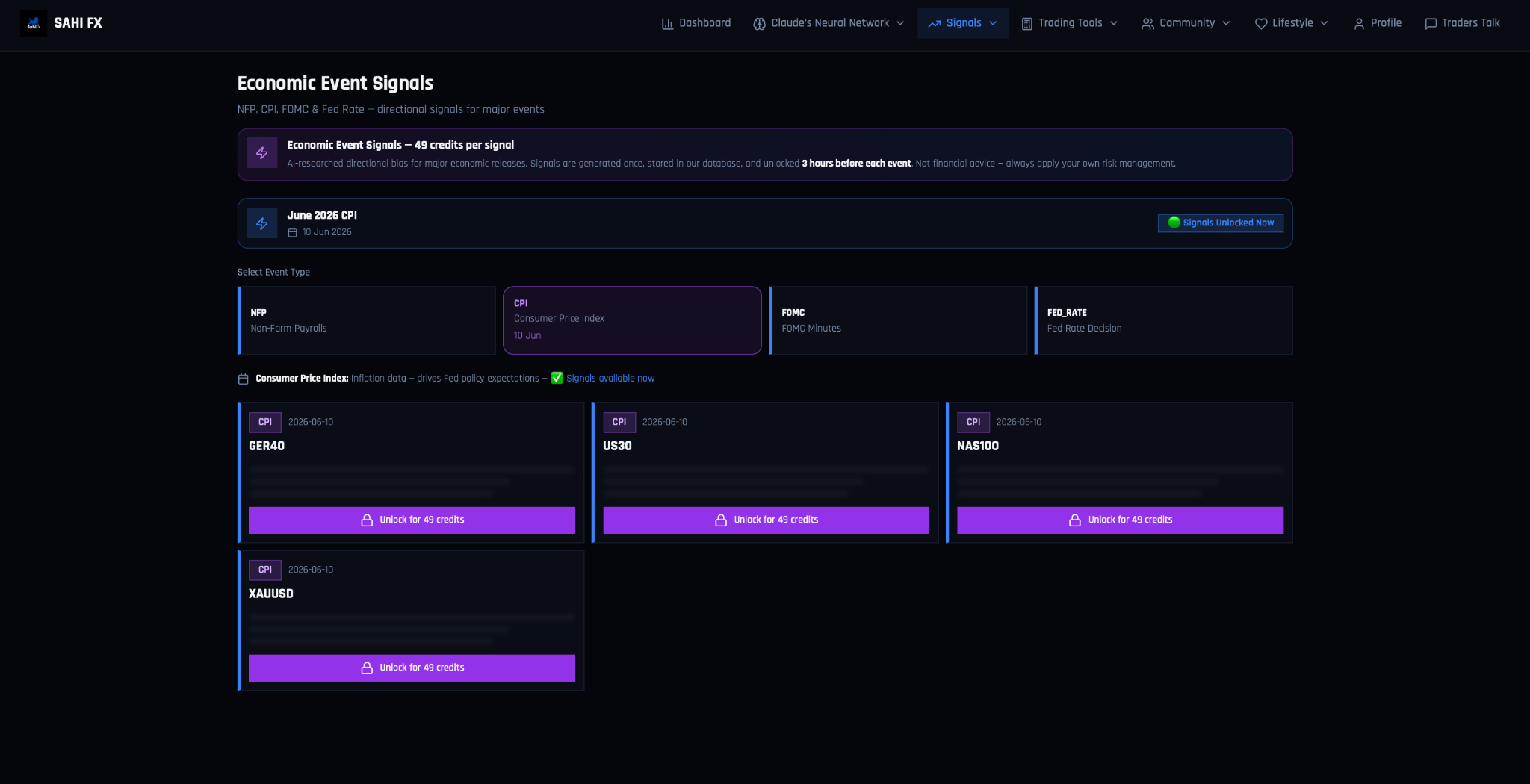
Task: Click the blue lightning icon beside June 2026 CPI
Action: [262, 223]
